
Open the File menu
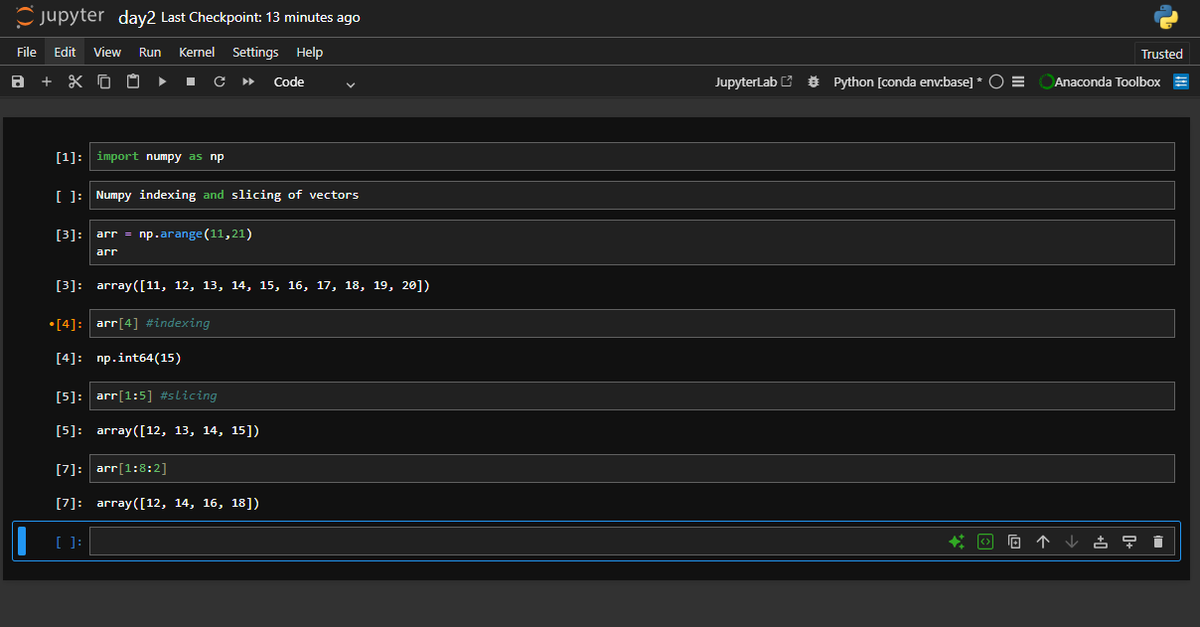pos(27,52)
